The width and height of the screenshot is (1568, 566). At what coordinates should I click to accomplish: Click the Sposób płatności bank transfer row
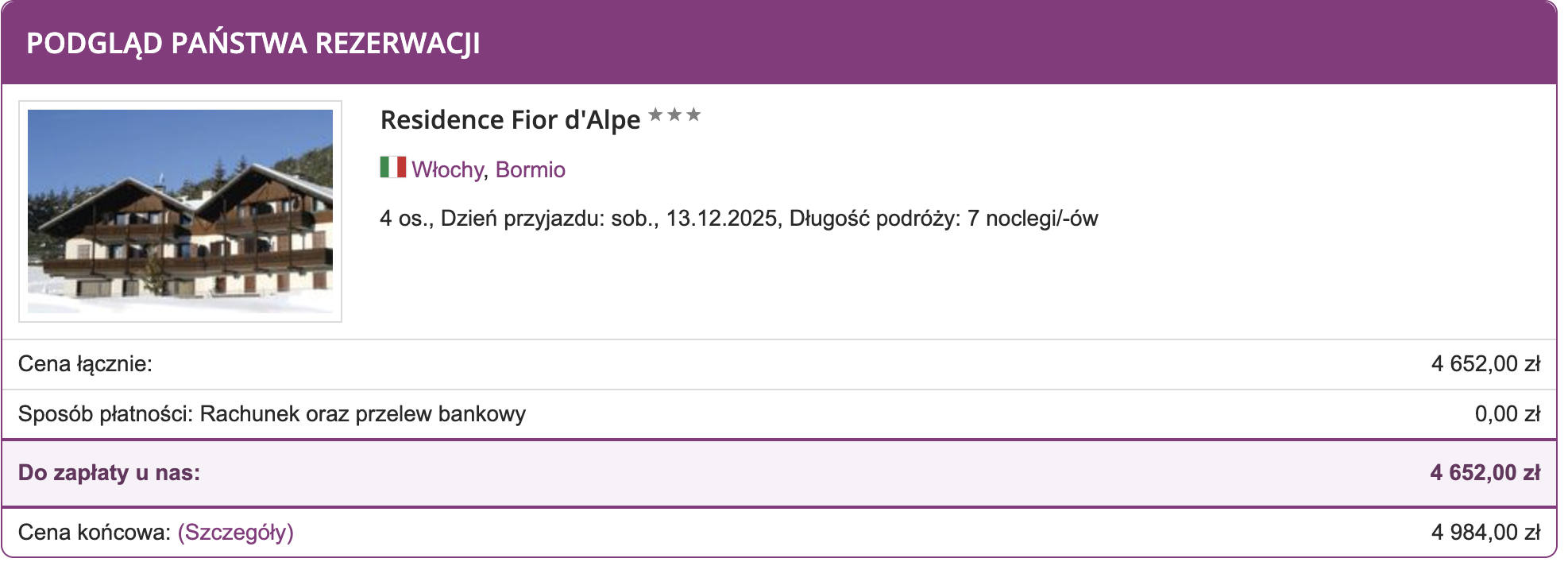(272, 414)
